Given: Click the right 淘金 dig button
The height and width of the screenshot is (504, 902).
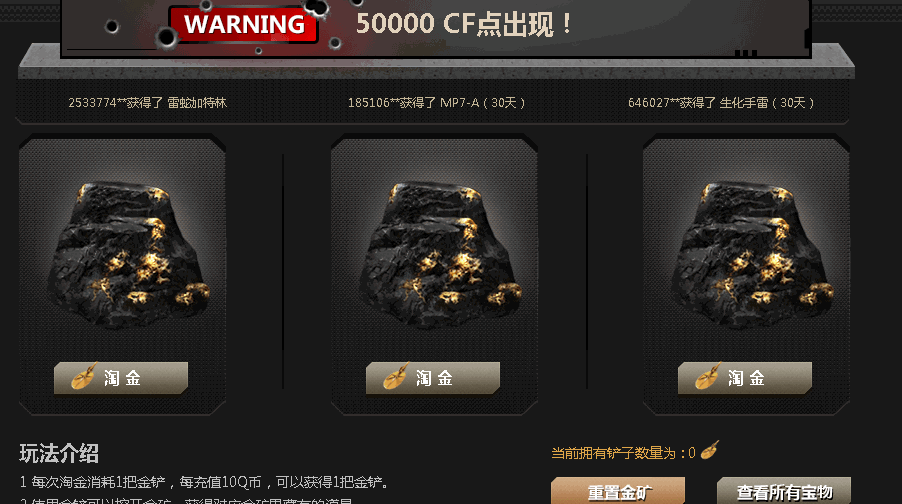Looking at the screenshot, I should click(744, 378).
